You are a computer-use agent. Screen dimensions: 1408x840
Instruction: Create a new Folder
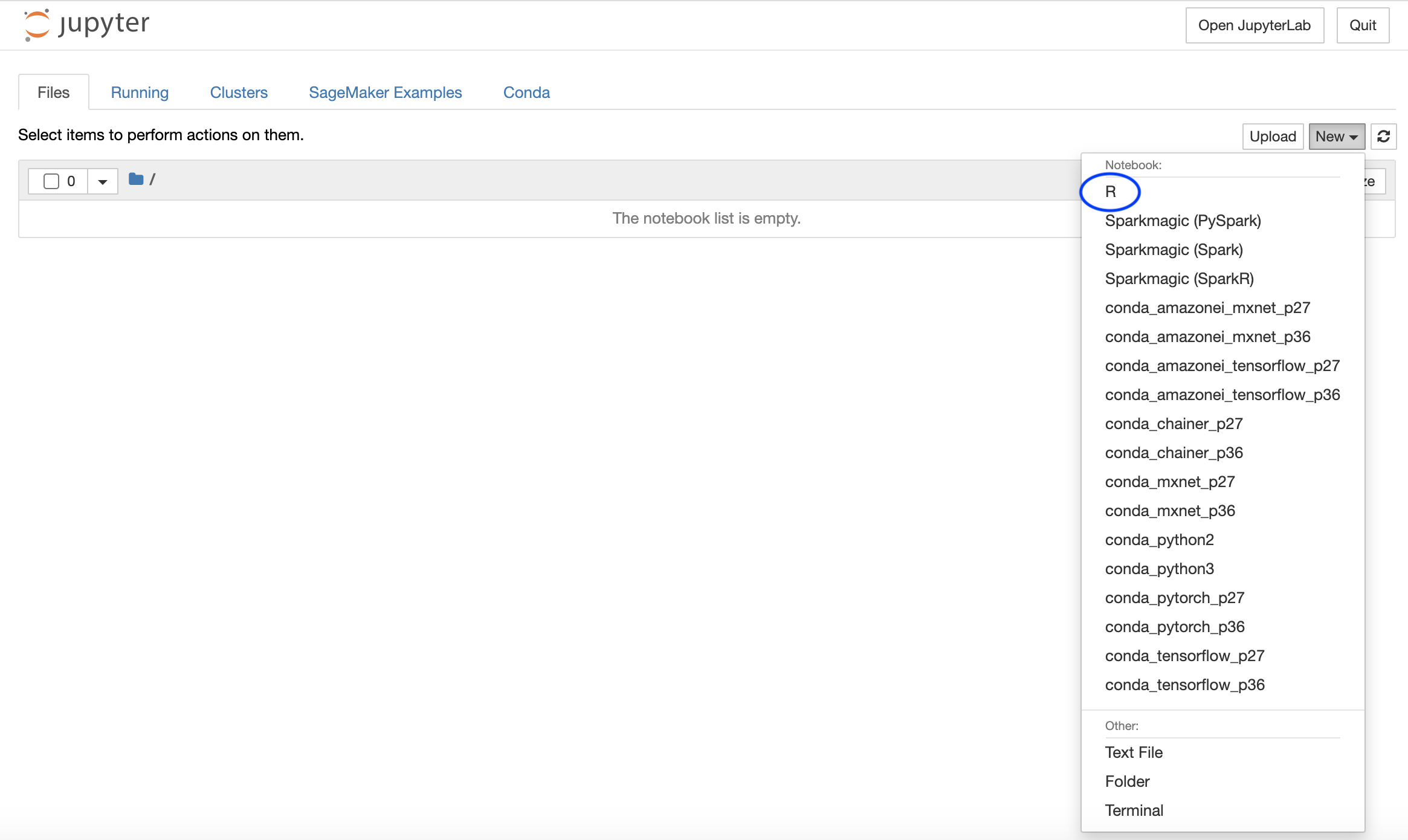pos(1222,781)
